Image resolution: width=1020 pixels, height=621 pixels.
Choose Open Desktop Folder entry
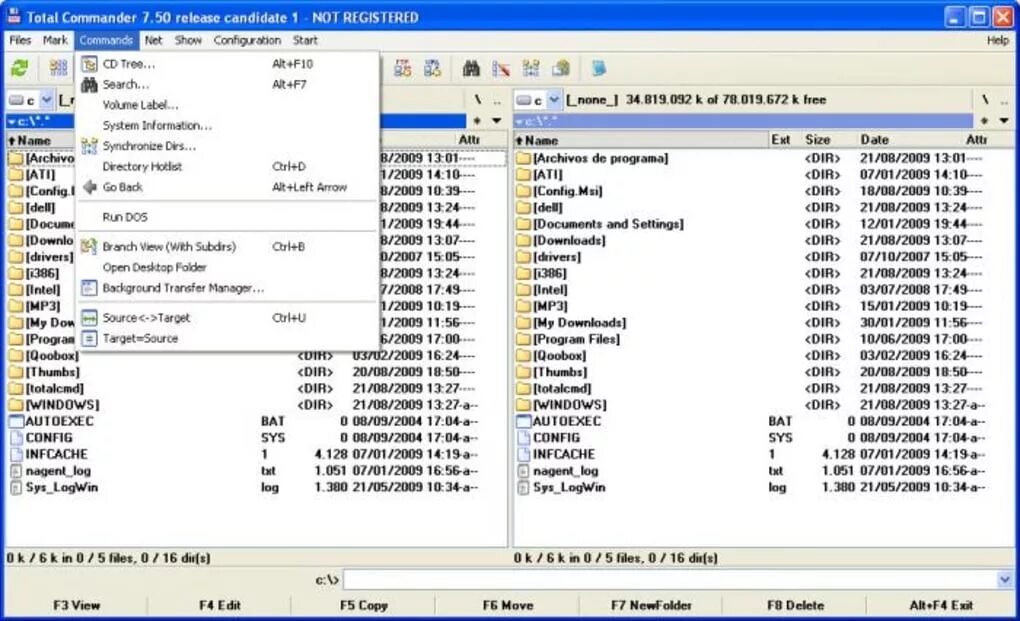click(x=227, y=267)
